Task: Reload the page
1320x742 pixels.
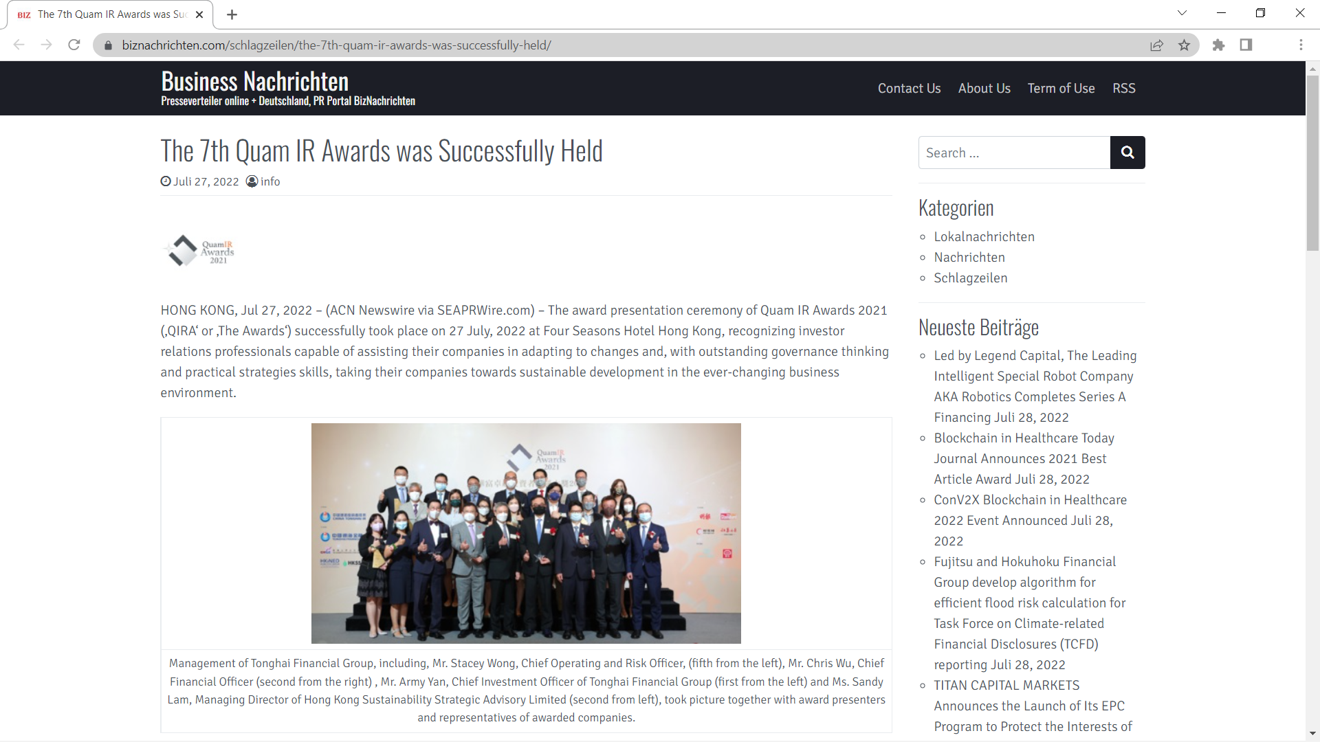Action: tap(74, 45)
